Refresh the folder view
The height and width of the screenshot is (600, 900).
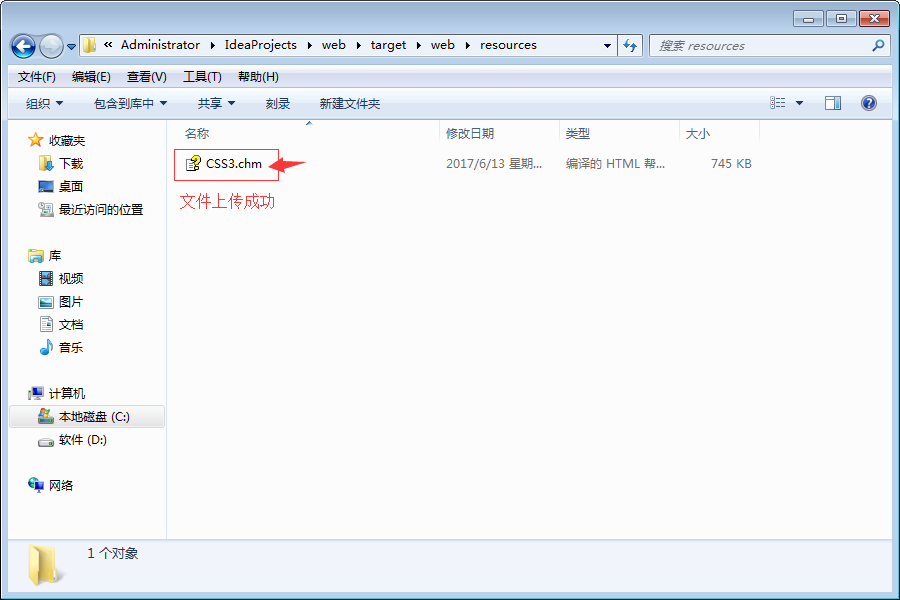(630, 45)
